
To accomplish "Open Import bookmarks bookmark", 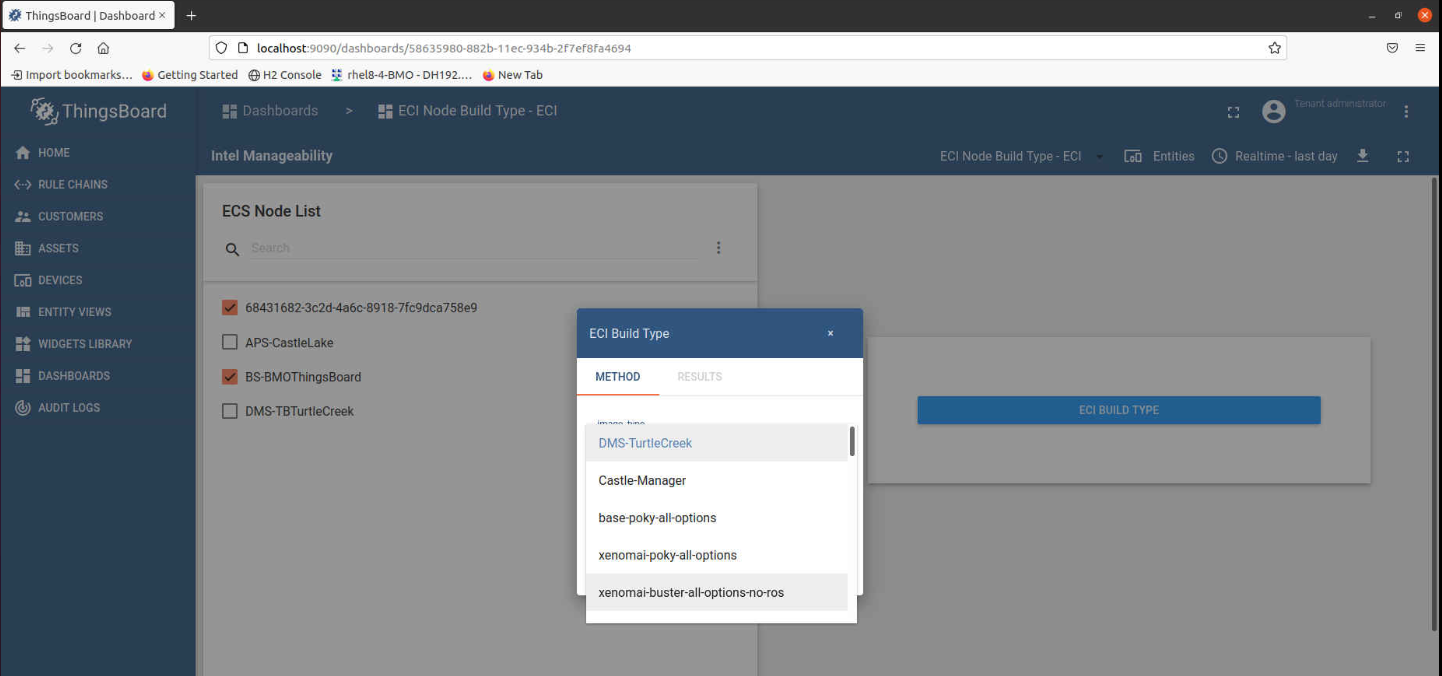I will coord(71,75).
